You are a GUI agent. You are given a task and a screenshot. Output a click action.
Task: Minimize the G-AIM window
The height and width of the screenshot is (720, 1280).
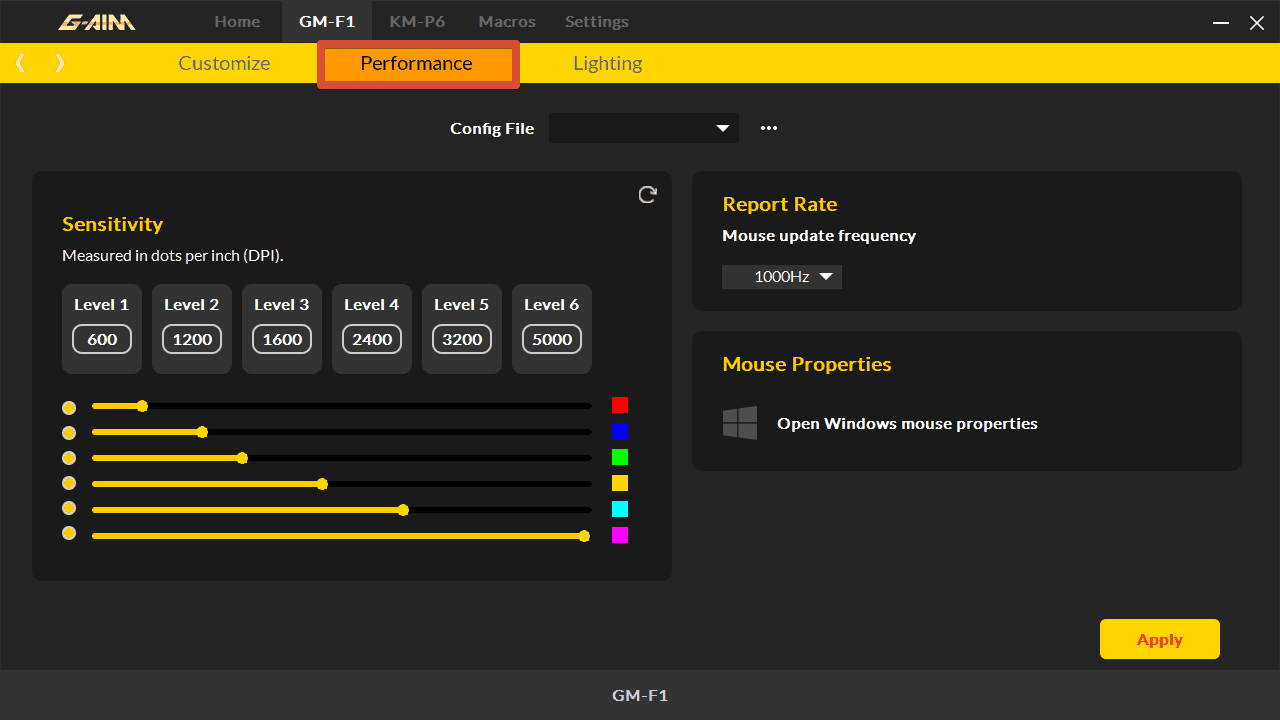click(x=1220, y=22)
